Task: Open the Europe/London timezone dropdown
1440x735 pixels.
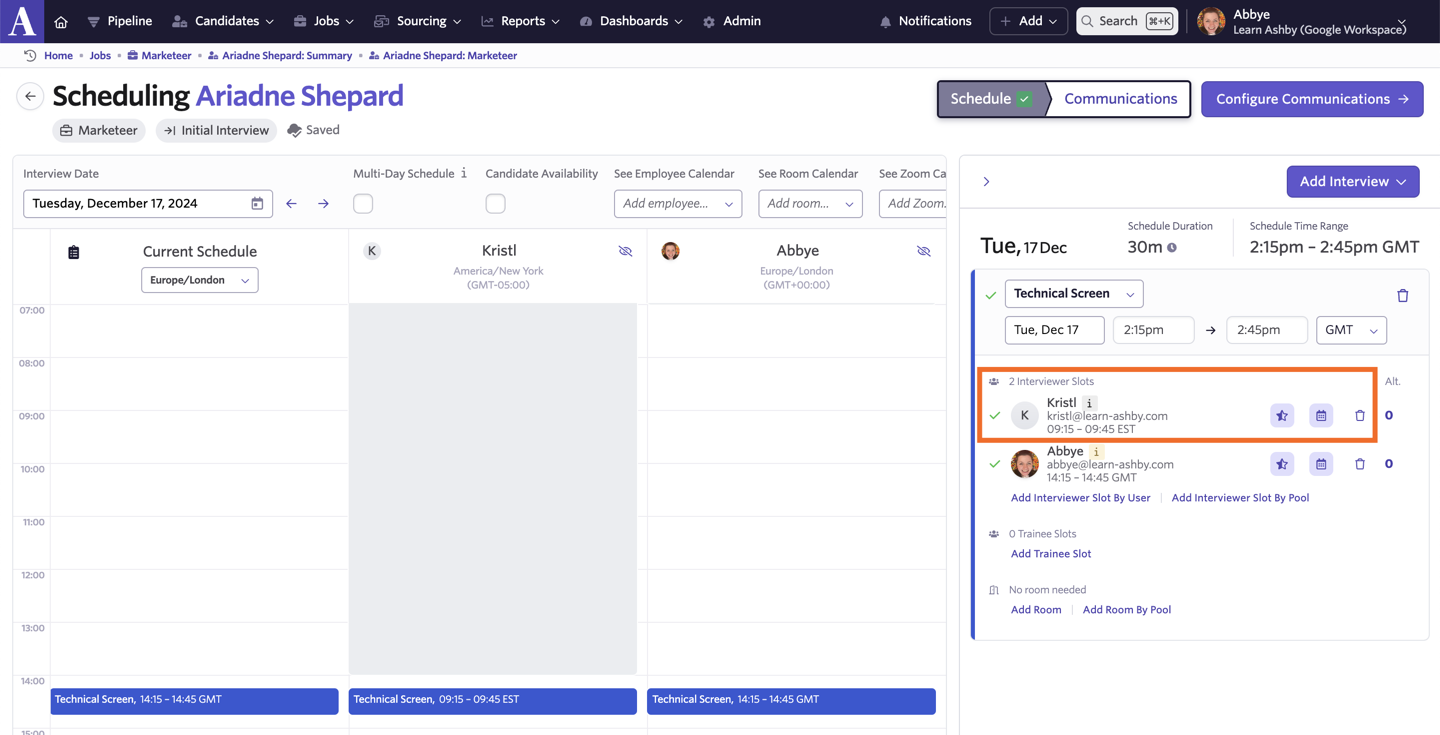Action: tap(199, 280)
